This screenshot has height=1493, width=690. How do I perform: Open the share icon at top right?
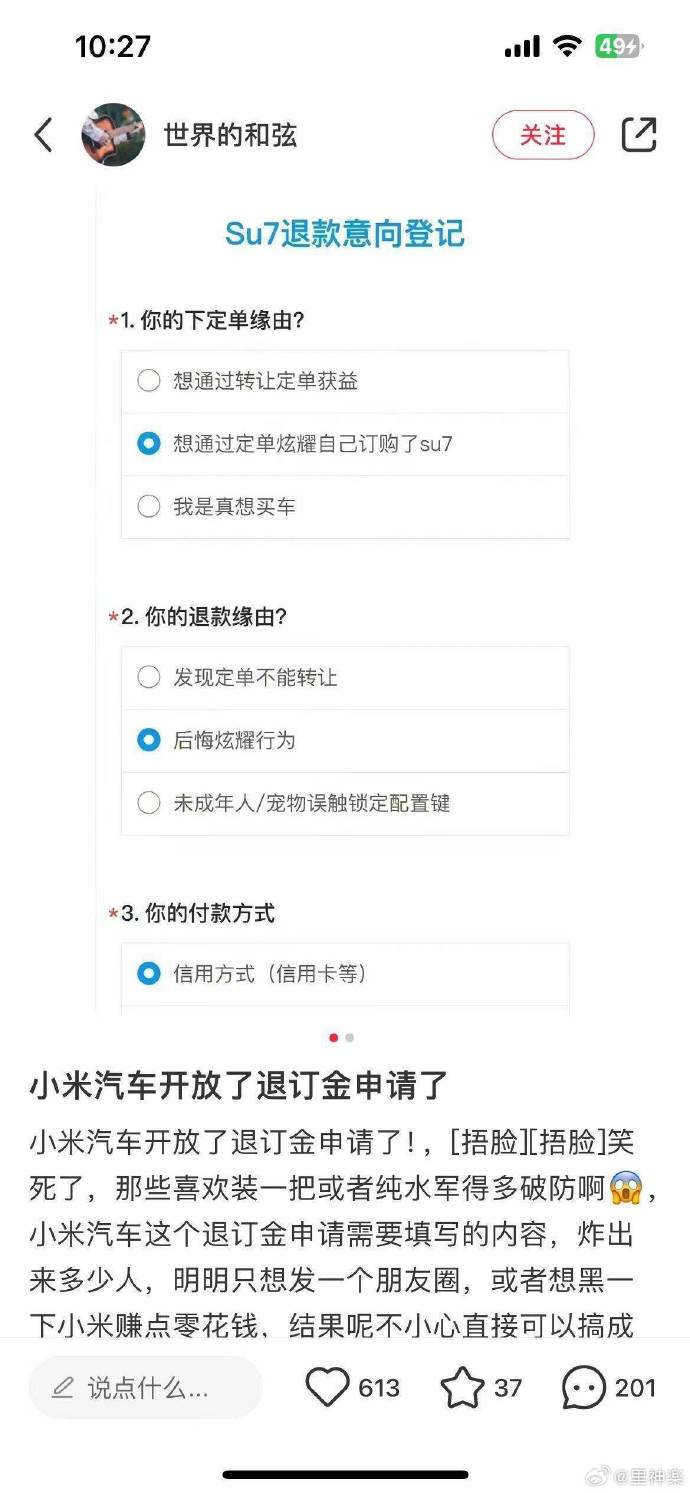pyautogui.click(x=639, y=135)
